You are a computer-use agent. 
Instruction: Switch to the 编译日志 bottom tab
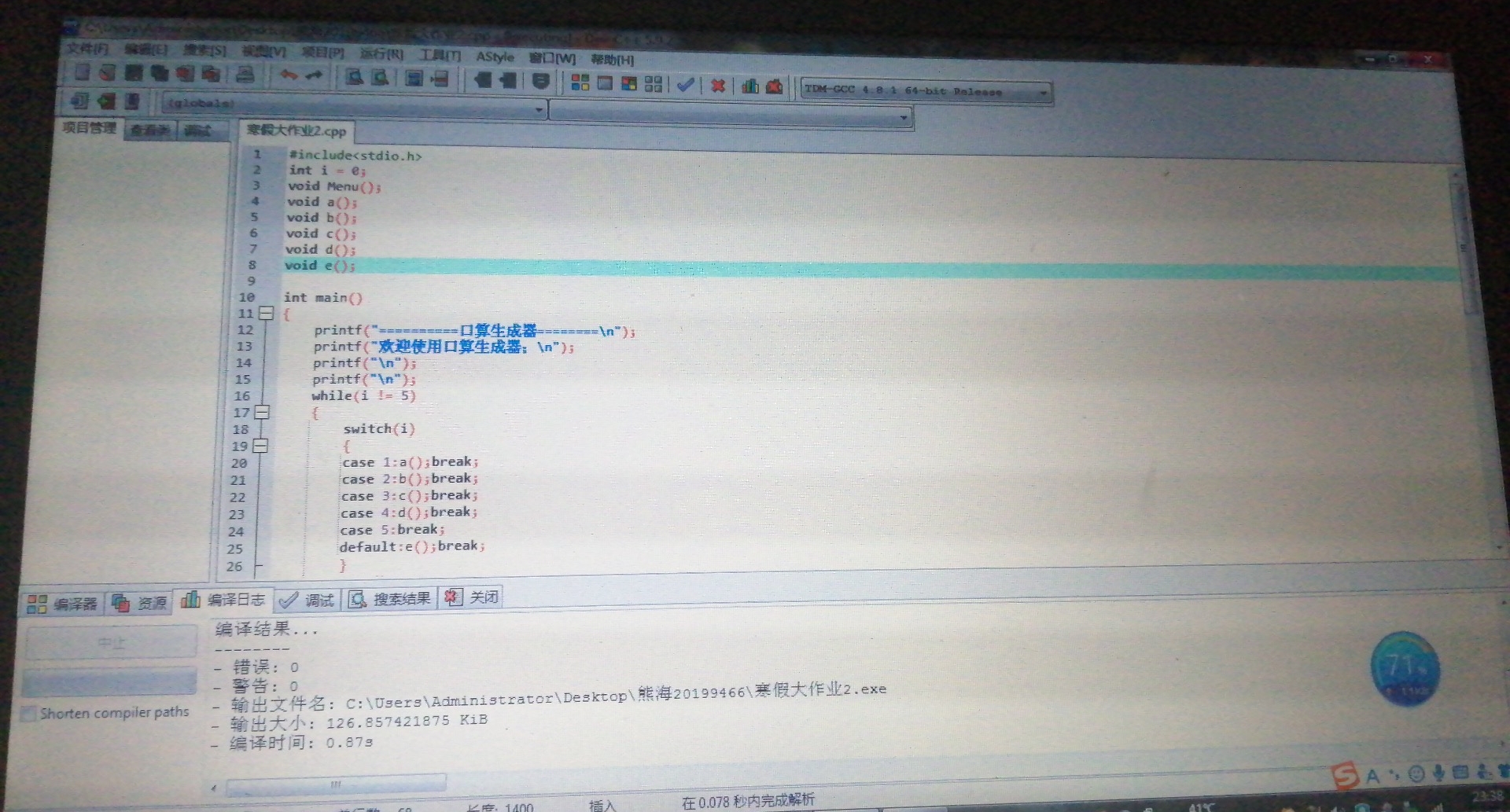tap(223, 600)
